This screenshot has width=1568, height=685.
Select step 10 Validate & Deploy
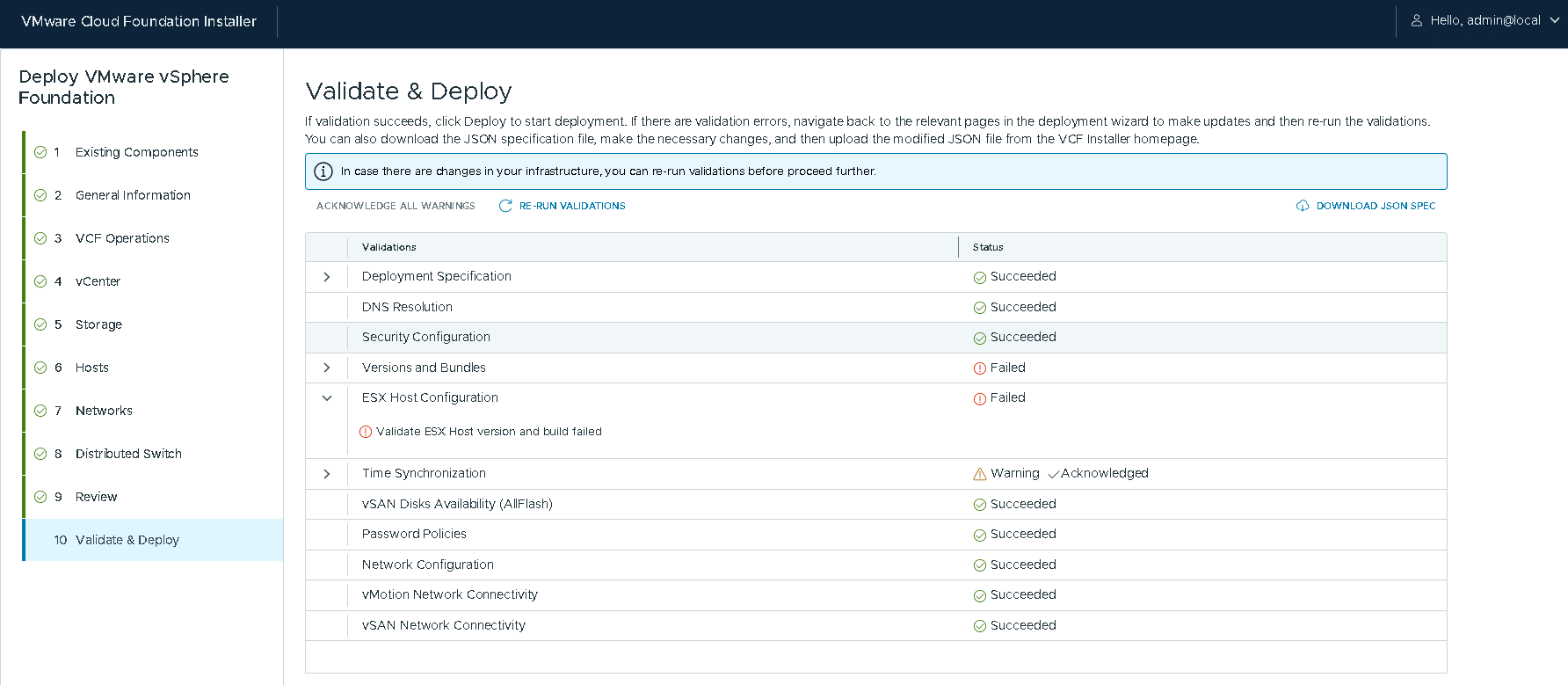[153, 540]
